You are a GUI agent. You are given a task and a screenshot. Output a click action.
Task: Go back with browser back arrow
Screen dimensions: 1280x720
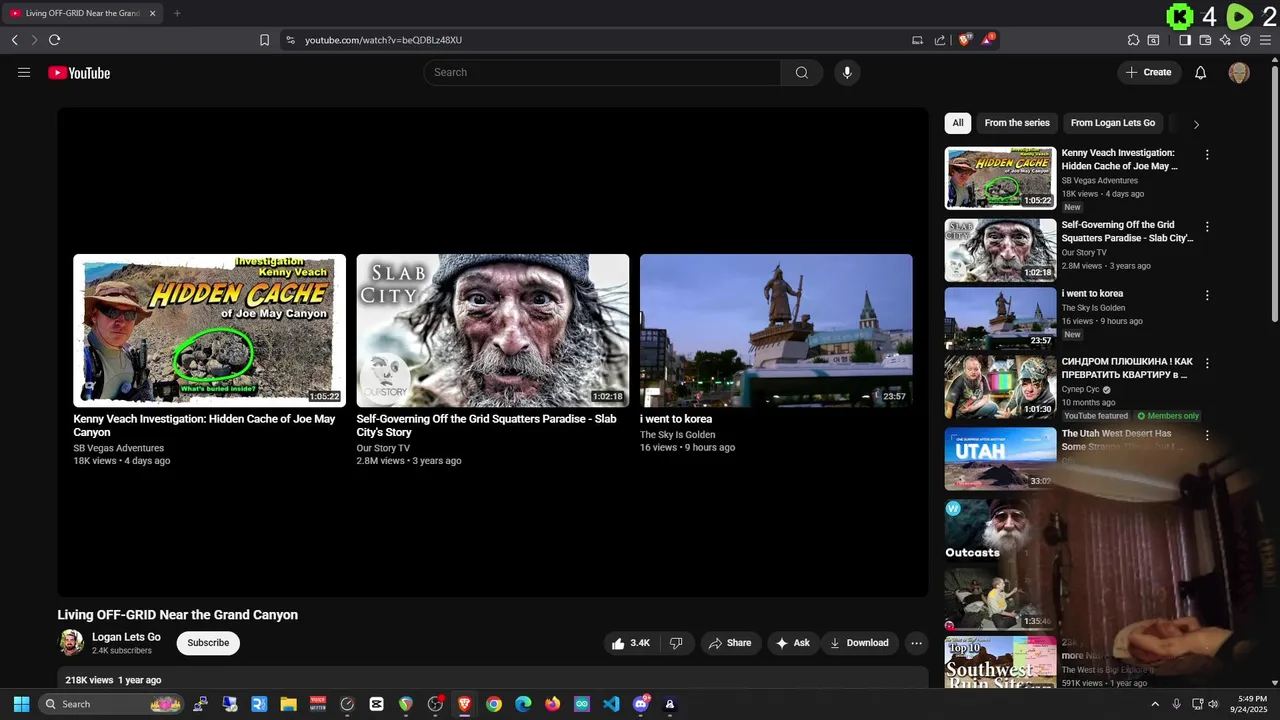pyautogui.click(x=14, y=40)
